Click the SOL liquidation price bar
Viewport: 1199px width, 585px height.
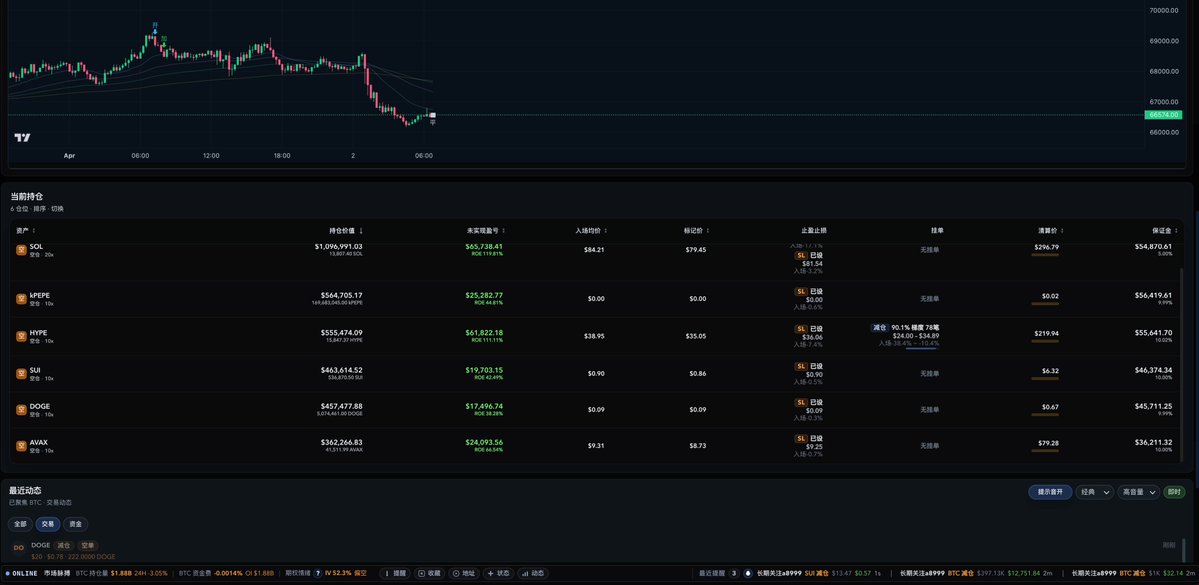pos(1045,255)
